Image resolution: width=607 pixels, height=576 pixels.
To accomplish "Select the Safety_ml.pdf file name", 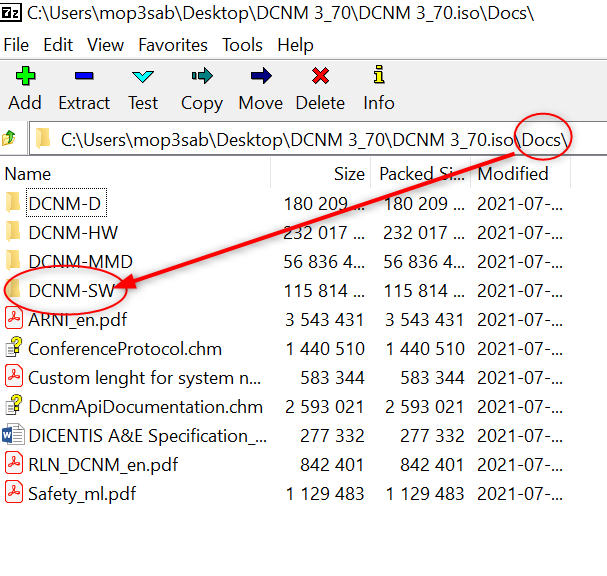I will click(82, 494).
